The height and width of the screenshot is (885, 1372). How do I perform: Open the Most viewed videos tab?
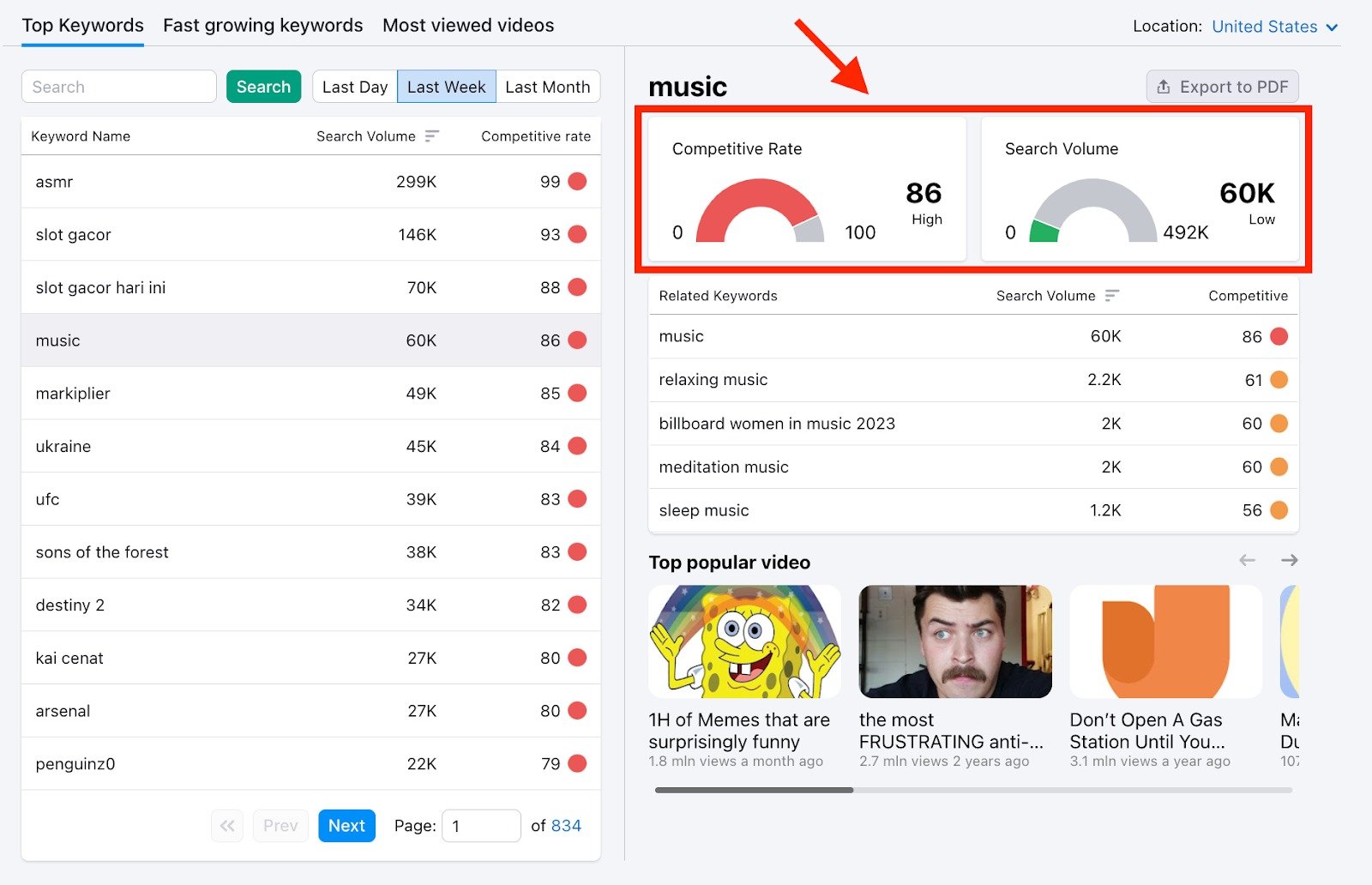(x=468, y=25)
